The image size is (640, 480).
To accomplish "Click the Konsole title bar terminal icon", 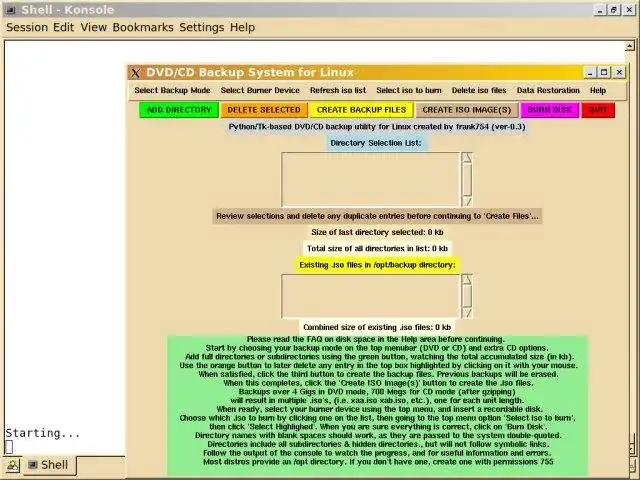I will click(11, 9).
